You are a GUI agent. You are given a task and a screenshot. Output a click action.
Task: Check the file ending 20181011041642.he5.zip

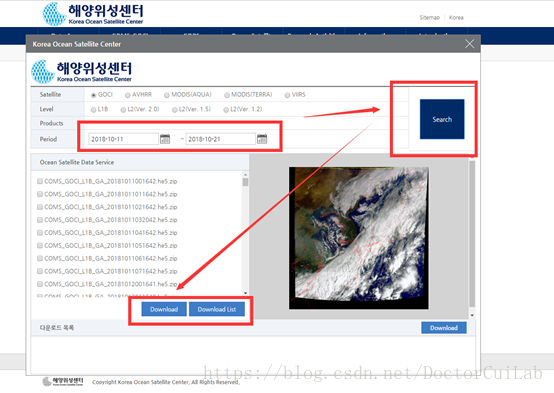40,233
